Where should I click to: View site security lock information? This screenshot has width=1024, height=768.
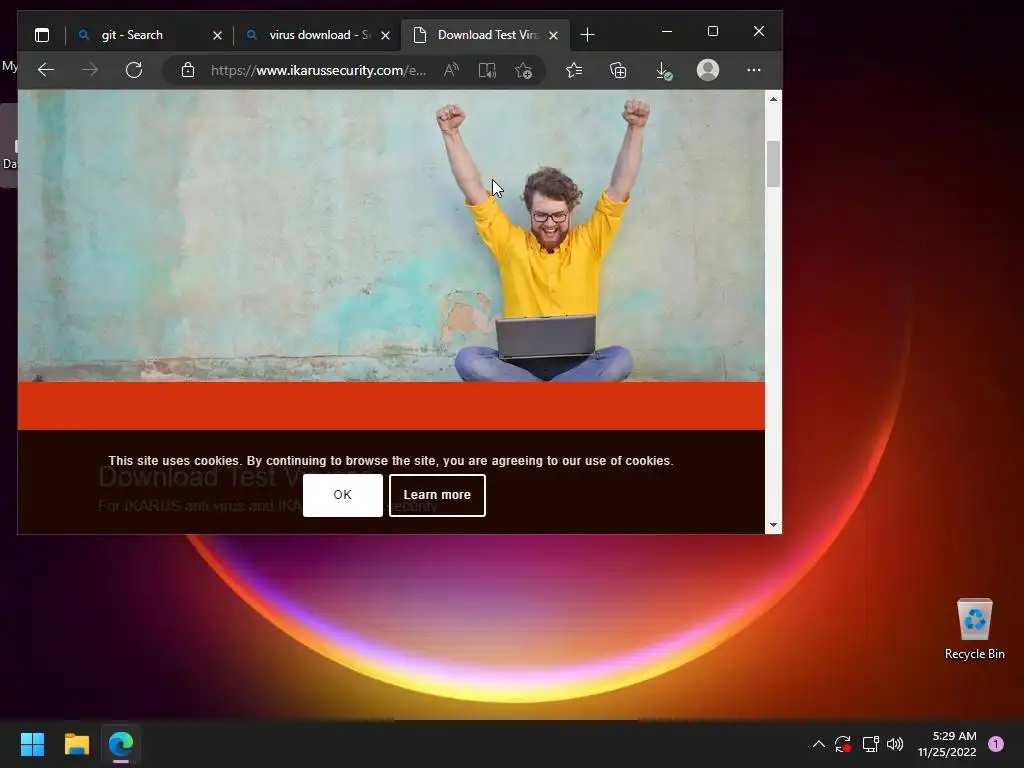click(x=188, y=70)
